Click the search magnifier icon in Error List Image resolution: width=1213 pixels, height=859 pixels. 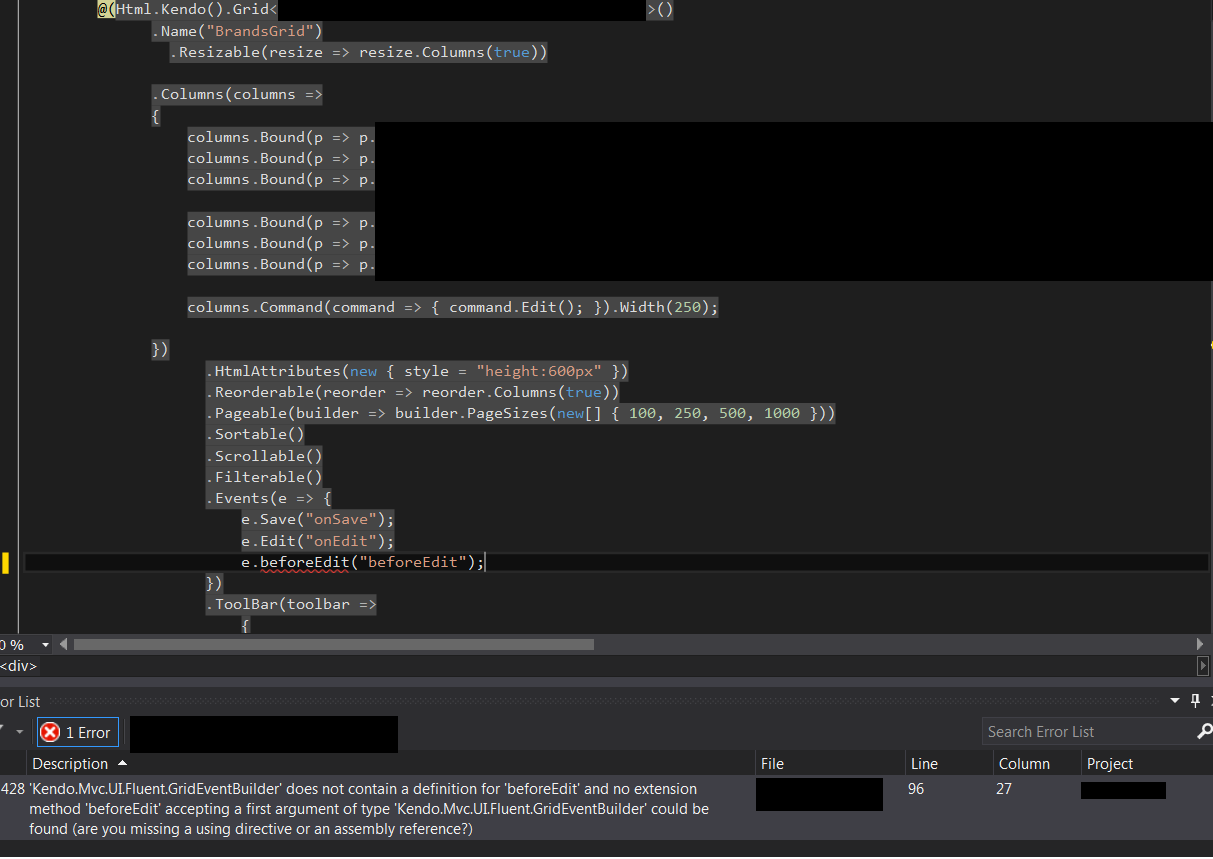coord(1204,732)
